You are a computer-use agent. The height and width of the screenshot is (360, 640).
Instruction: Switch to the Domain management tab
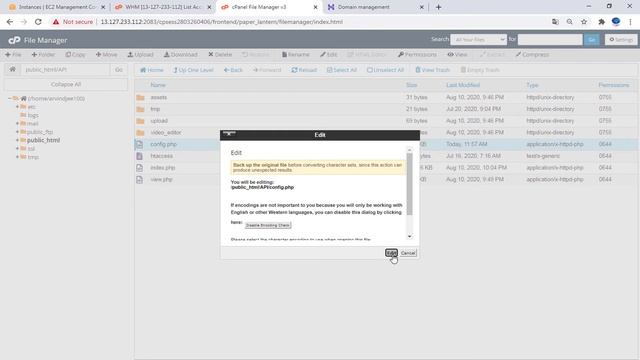[x=376, y=7]
